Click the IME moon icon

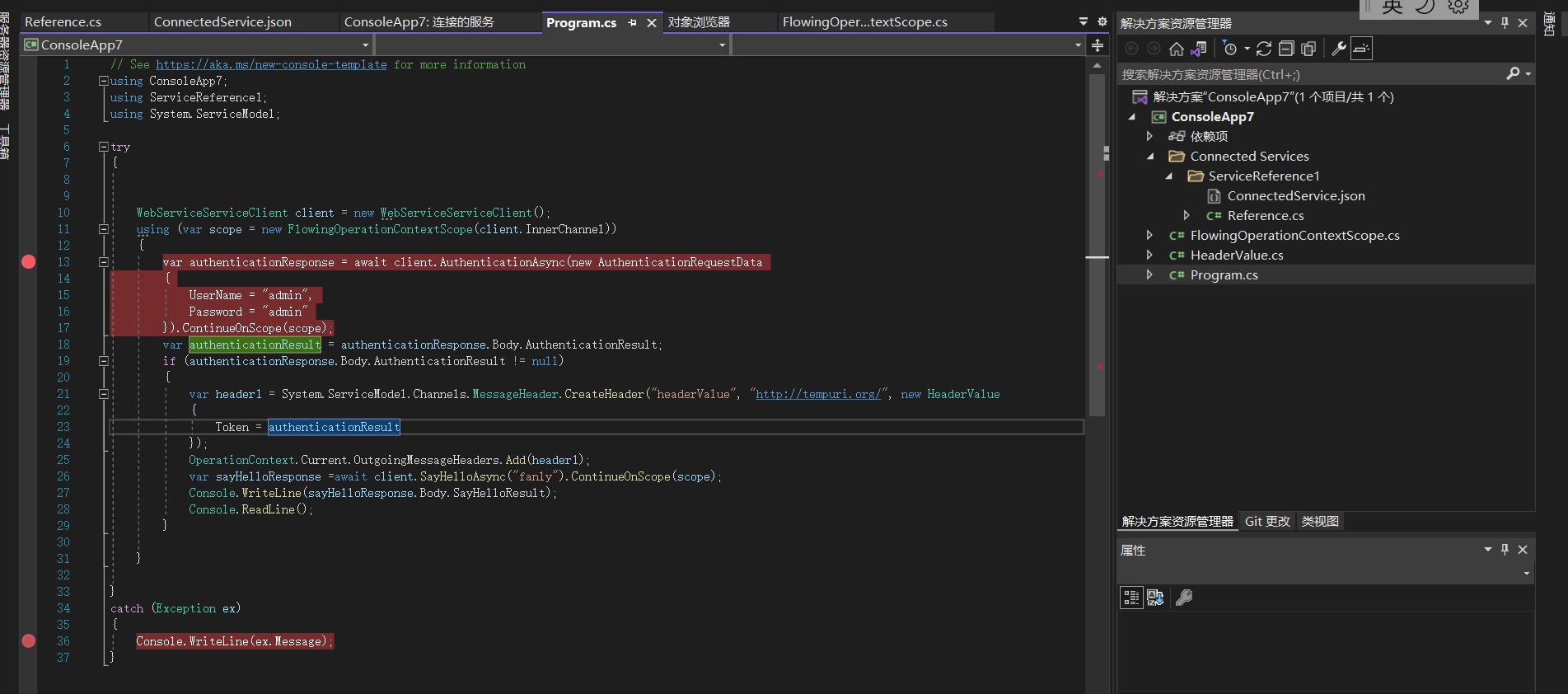[x=1425, y=7]
